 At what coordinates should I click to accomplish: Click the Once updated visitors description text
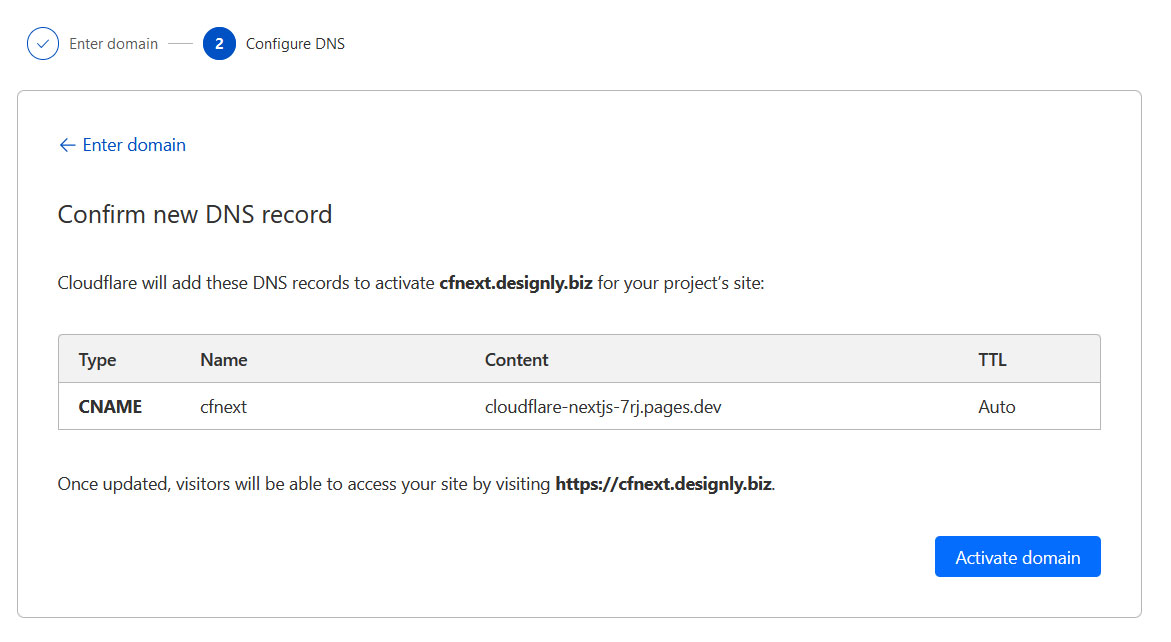[416, 484]
